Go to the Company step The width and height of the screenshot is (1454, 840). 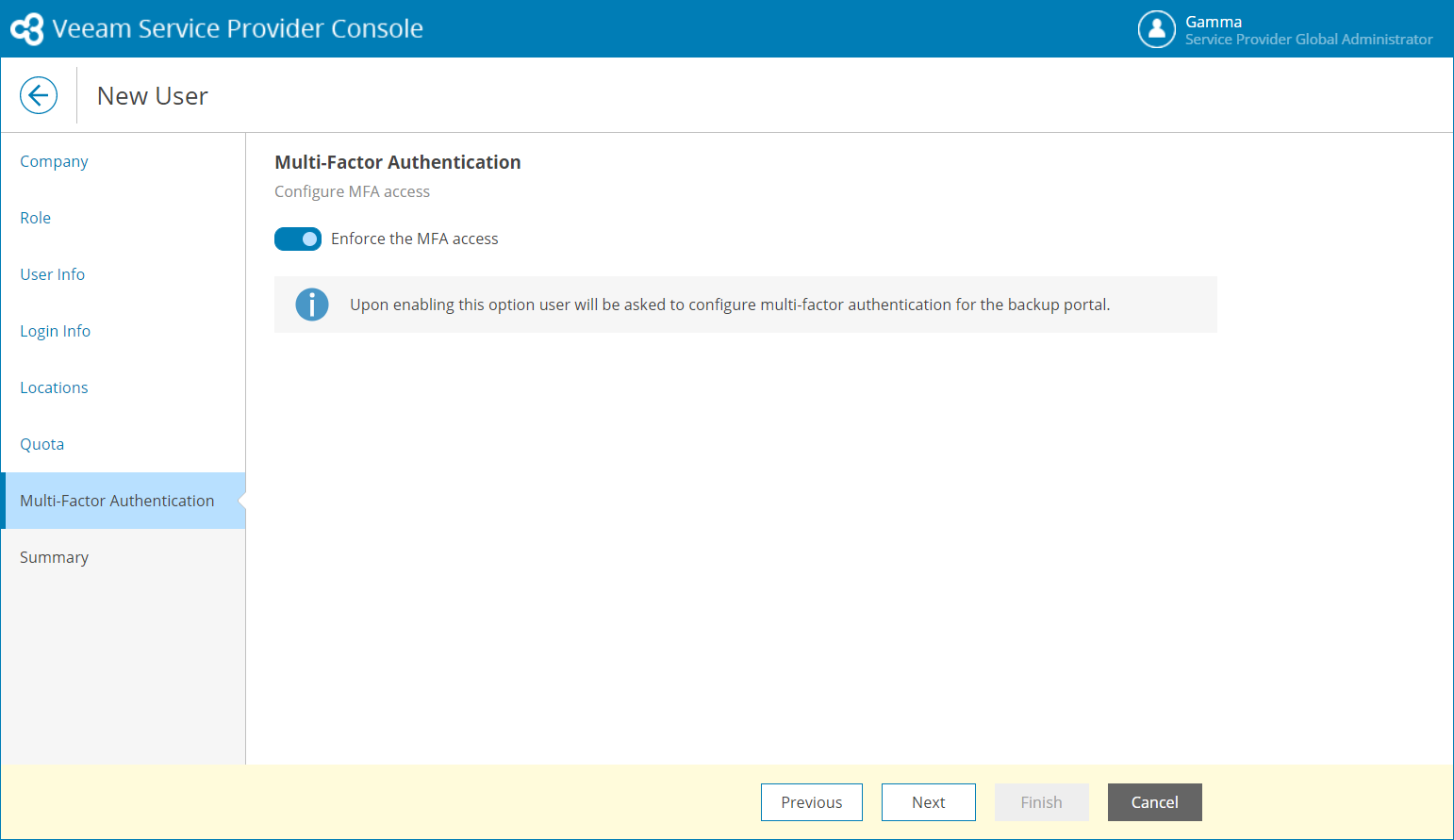click(x=54, y=161)
